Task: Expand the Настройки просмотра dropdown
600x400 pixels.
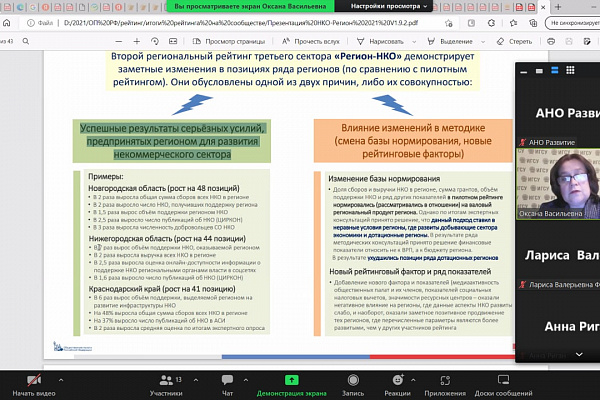Action: tap(389, 6)
